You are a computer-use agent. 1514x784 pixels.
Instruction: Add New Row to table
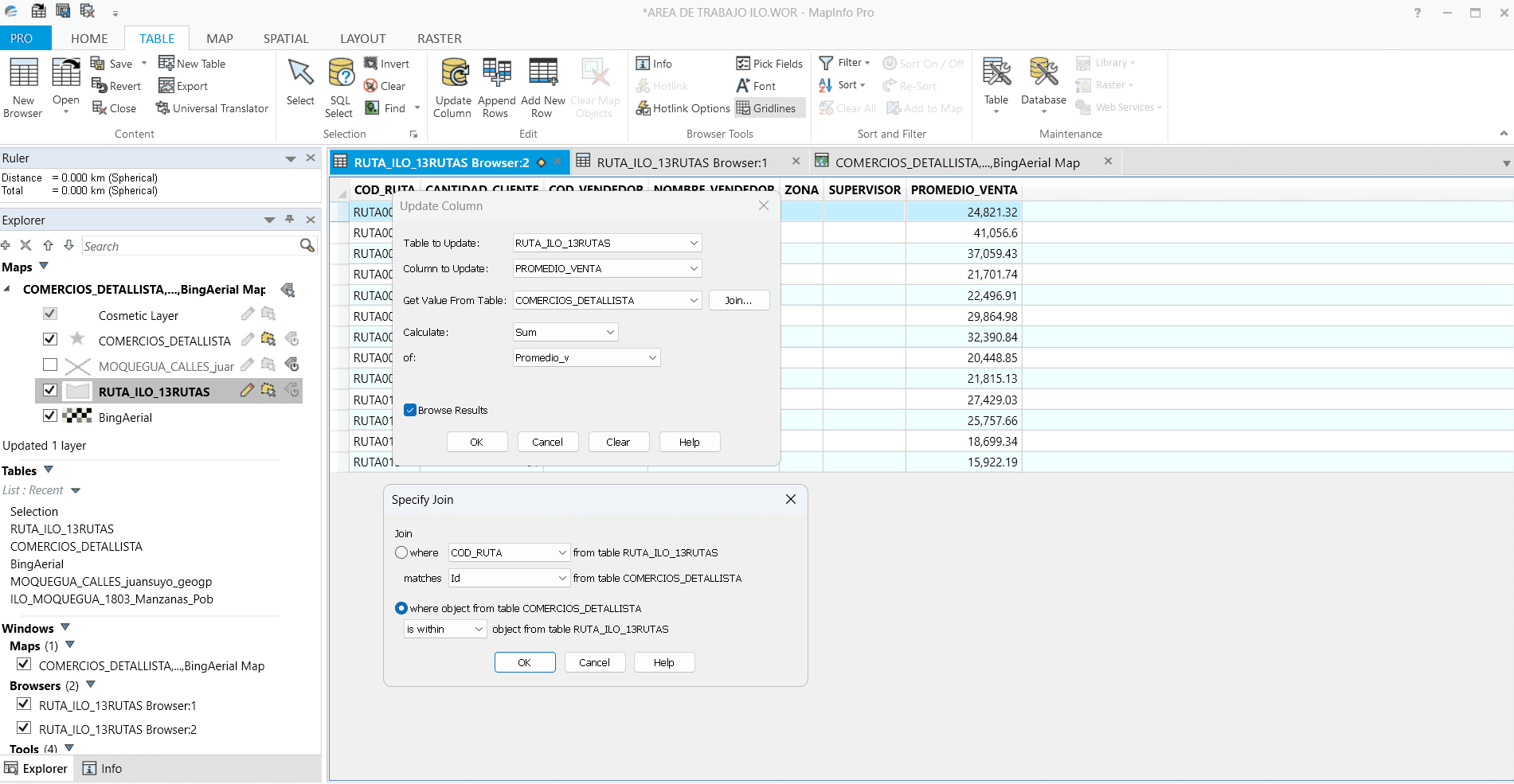click(542, 88)
